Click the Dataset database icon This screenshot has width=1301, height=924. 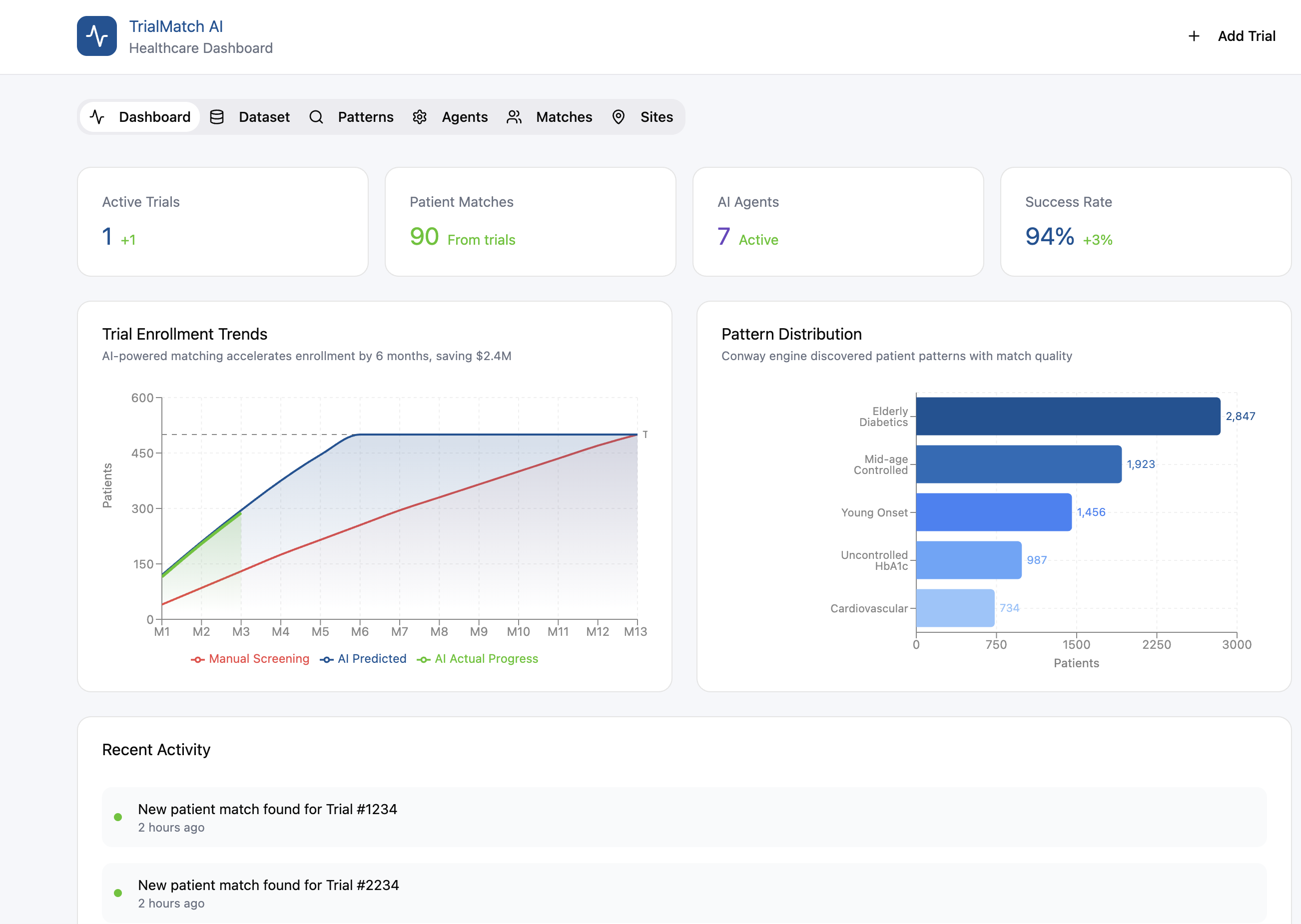217,117
